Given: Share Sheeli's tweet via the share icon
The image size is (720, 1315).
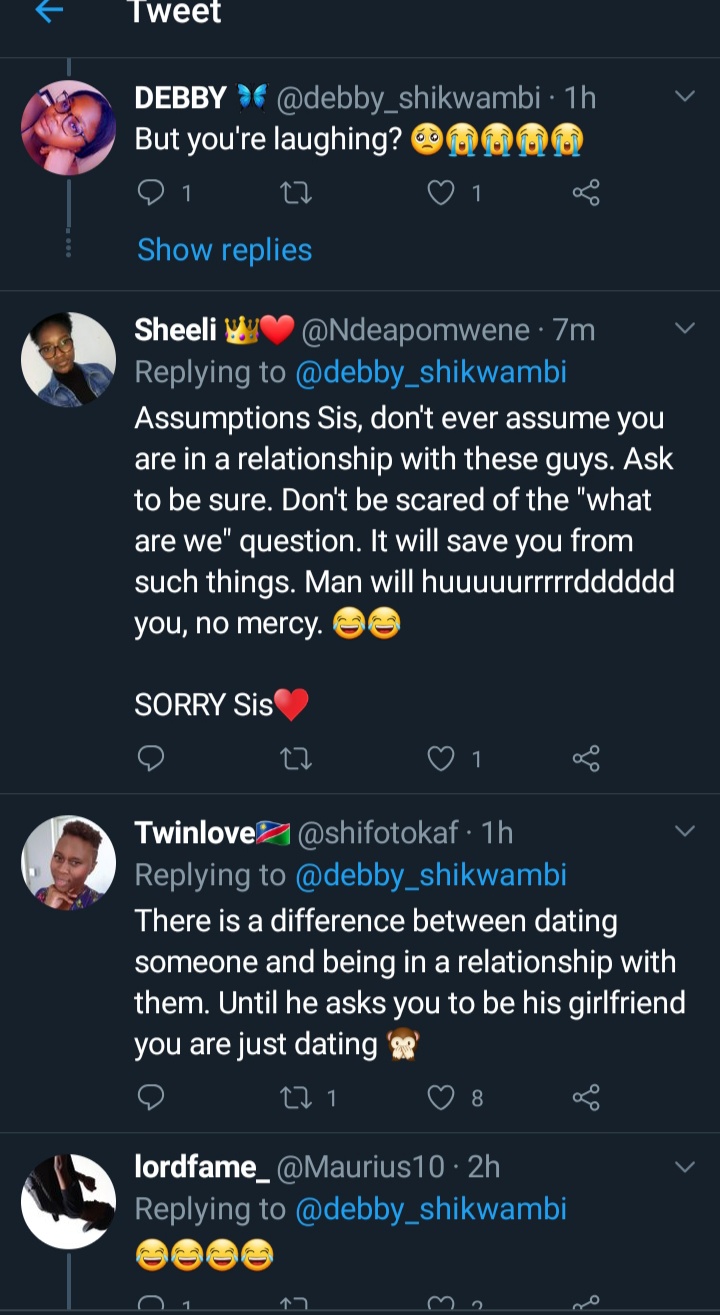Looking at the screenshot, I should tap(586, 759).
